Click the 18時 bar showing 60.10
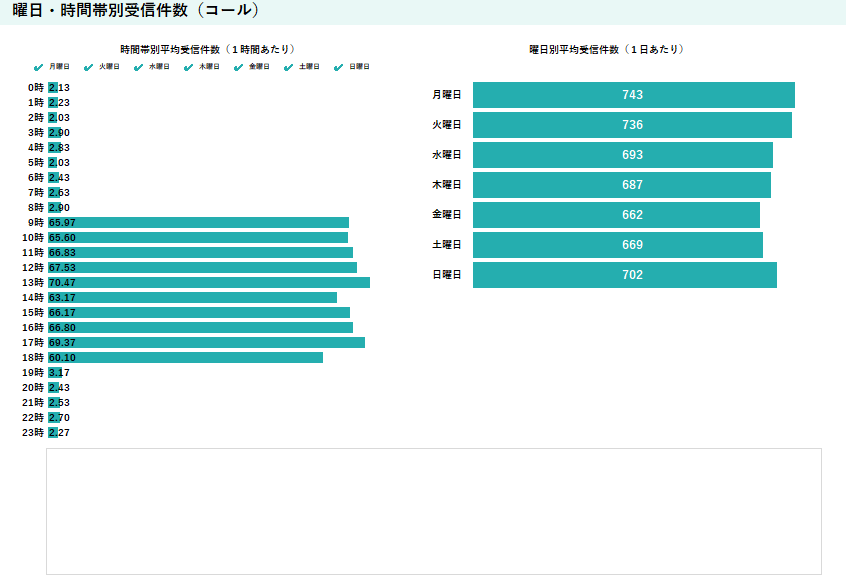 pyautogui.click(x=185, y=357)
